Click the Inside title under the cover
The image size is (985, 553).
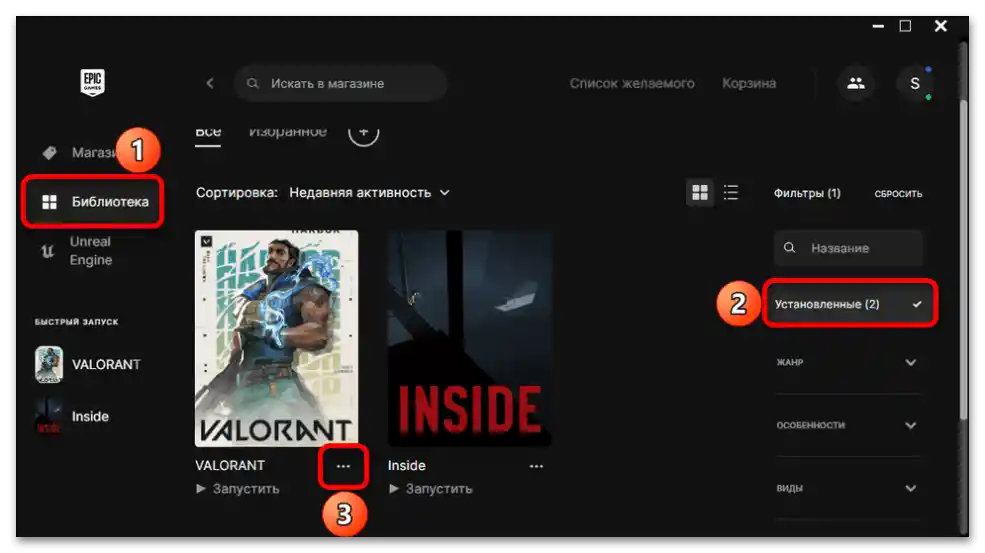click(x=406, y=466)
